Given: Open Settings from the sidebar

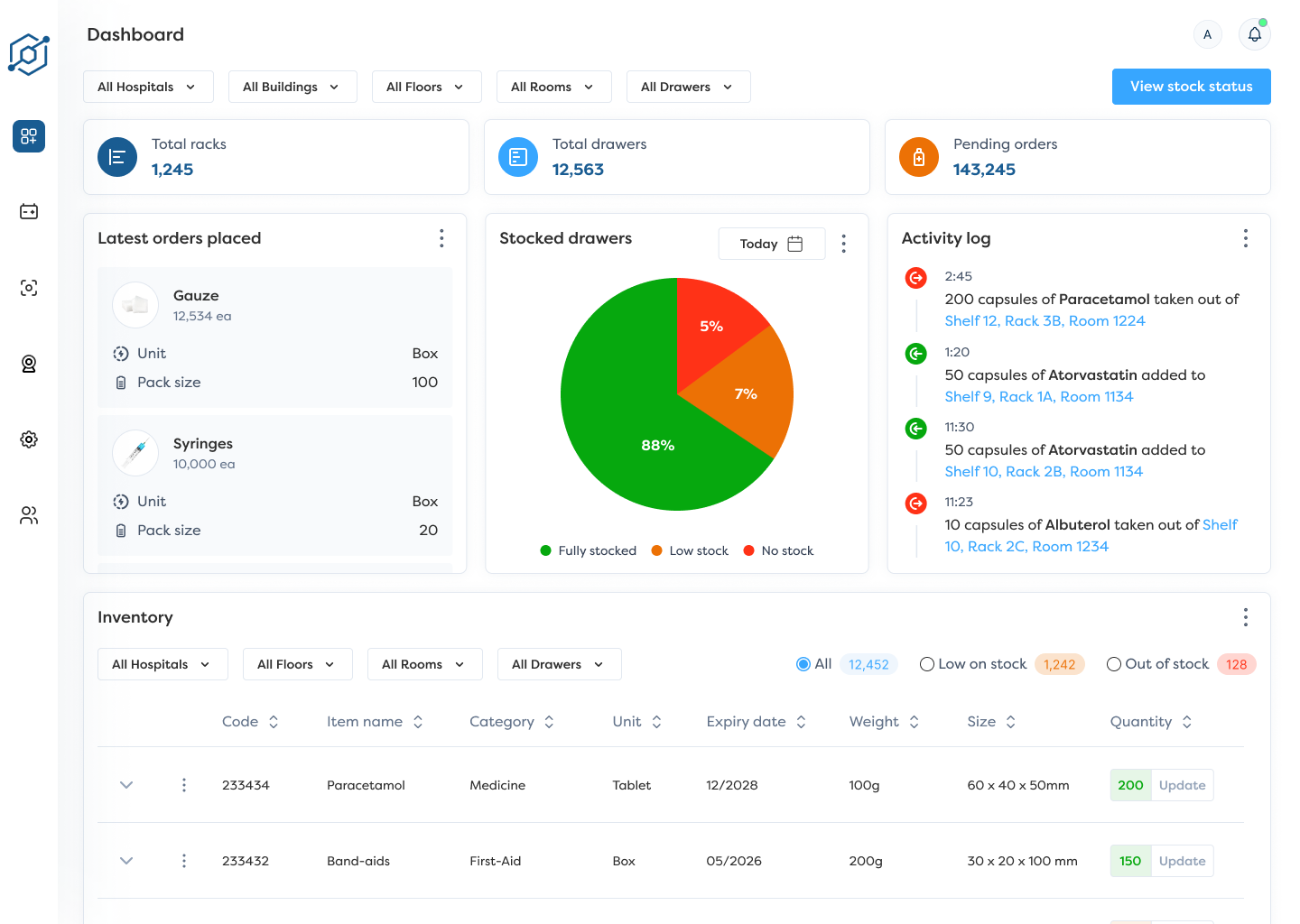Looking at the screenshot, I should pyautogui.click(x=28, y=439).
